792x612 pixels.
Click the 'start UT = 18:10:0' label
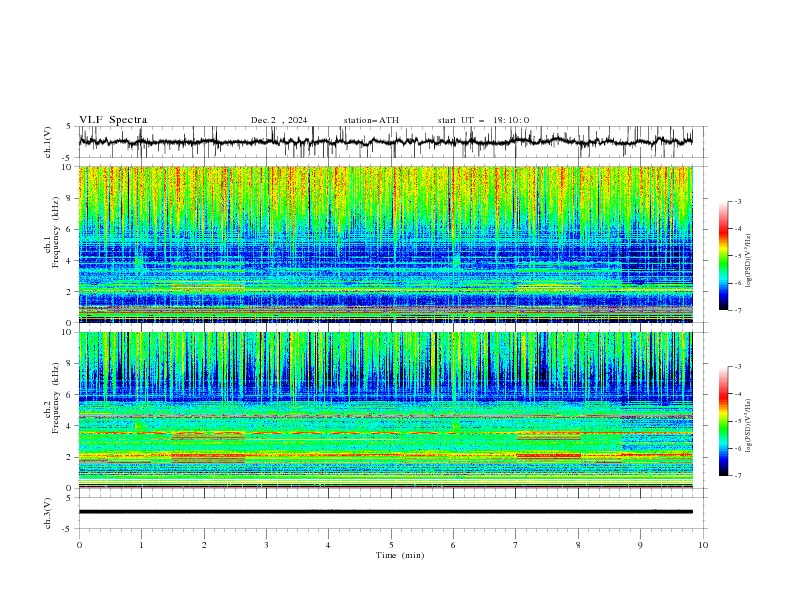483,120
